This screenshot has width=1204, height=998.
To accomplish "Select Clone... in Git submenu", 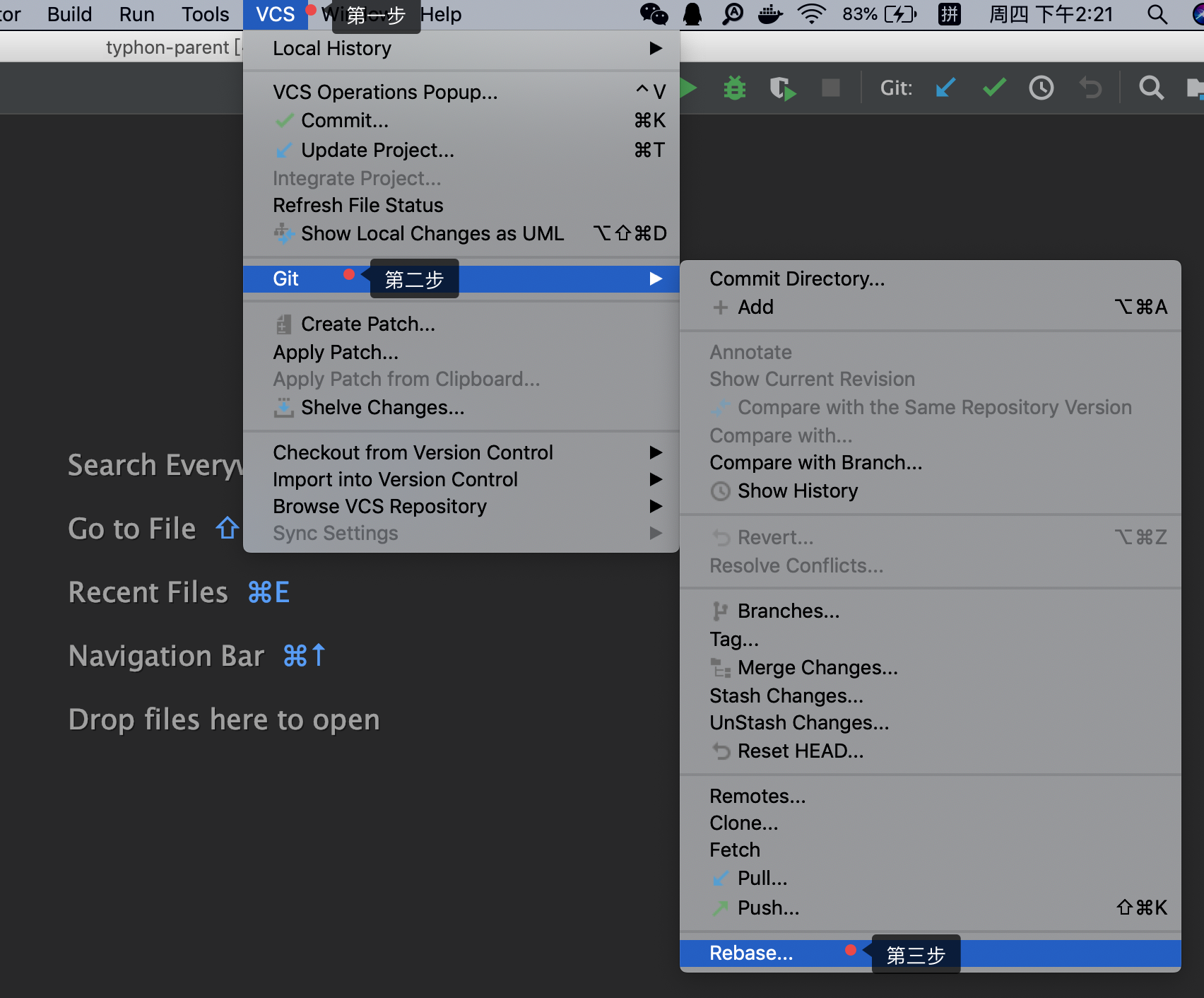I will [x=931, y=823].
